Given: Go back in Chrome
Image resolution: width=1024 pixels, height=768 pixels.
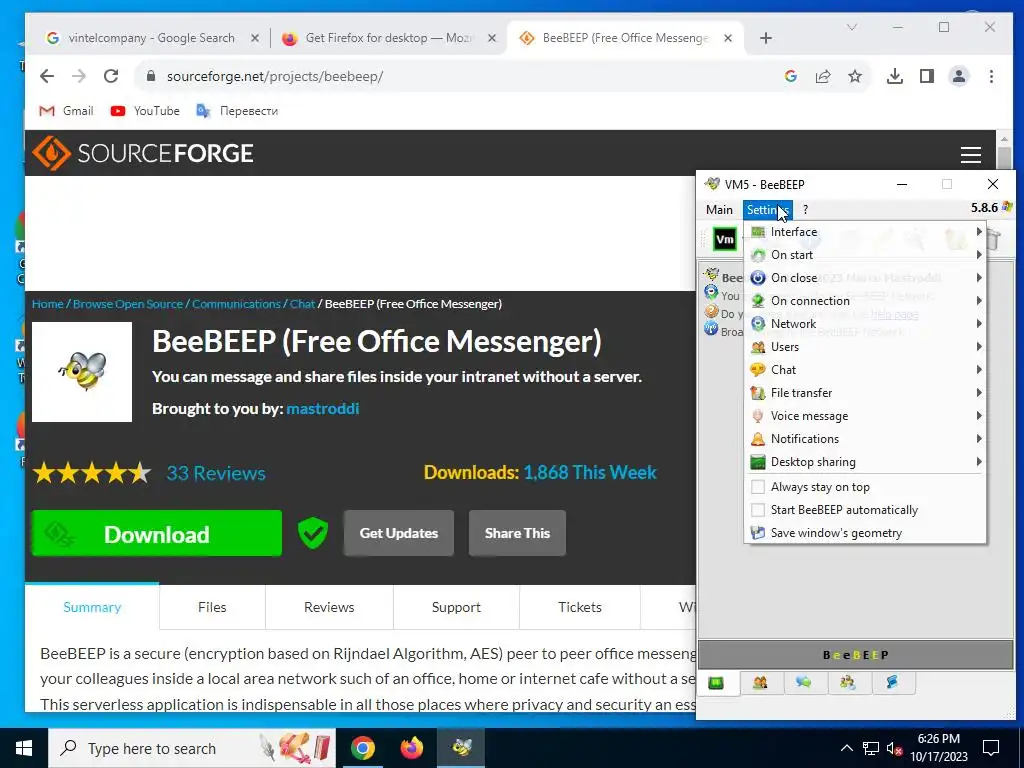Looking at the screenshot, I should [46, 76].
